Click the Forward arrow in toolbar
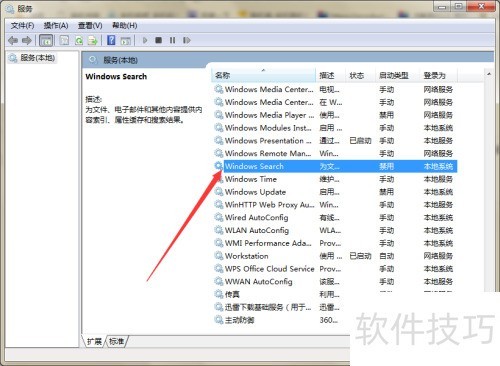Image resolution: width=500 pixels, height=366 pixels. [27, 41]
